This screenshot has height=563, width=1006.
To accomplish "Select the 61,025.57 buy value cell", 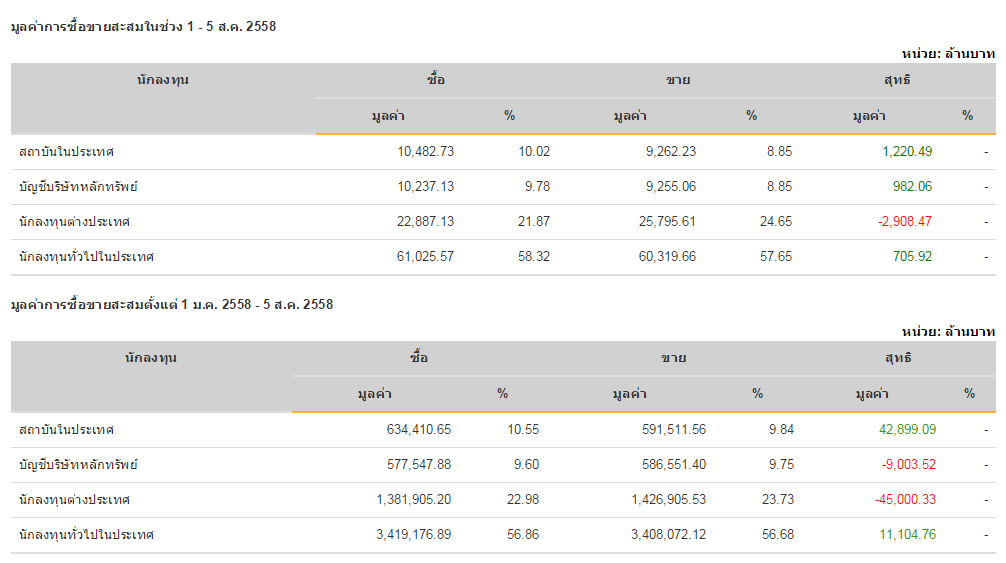I will [425, 257].
